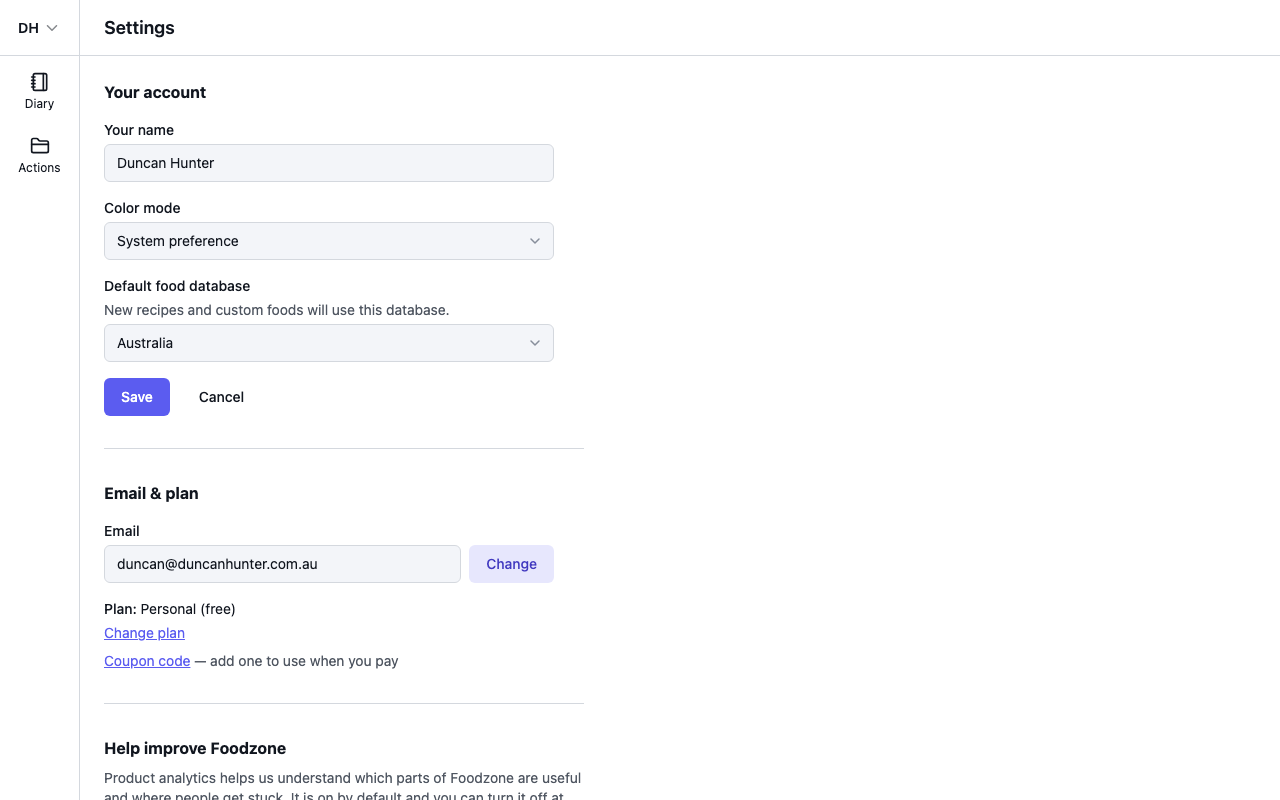
Task: Expand the DH account menu
Action: click(38, 28)
